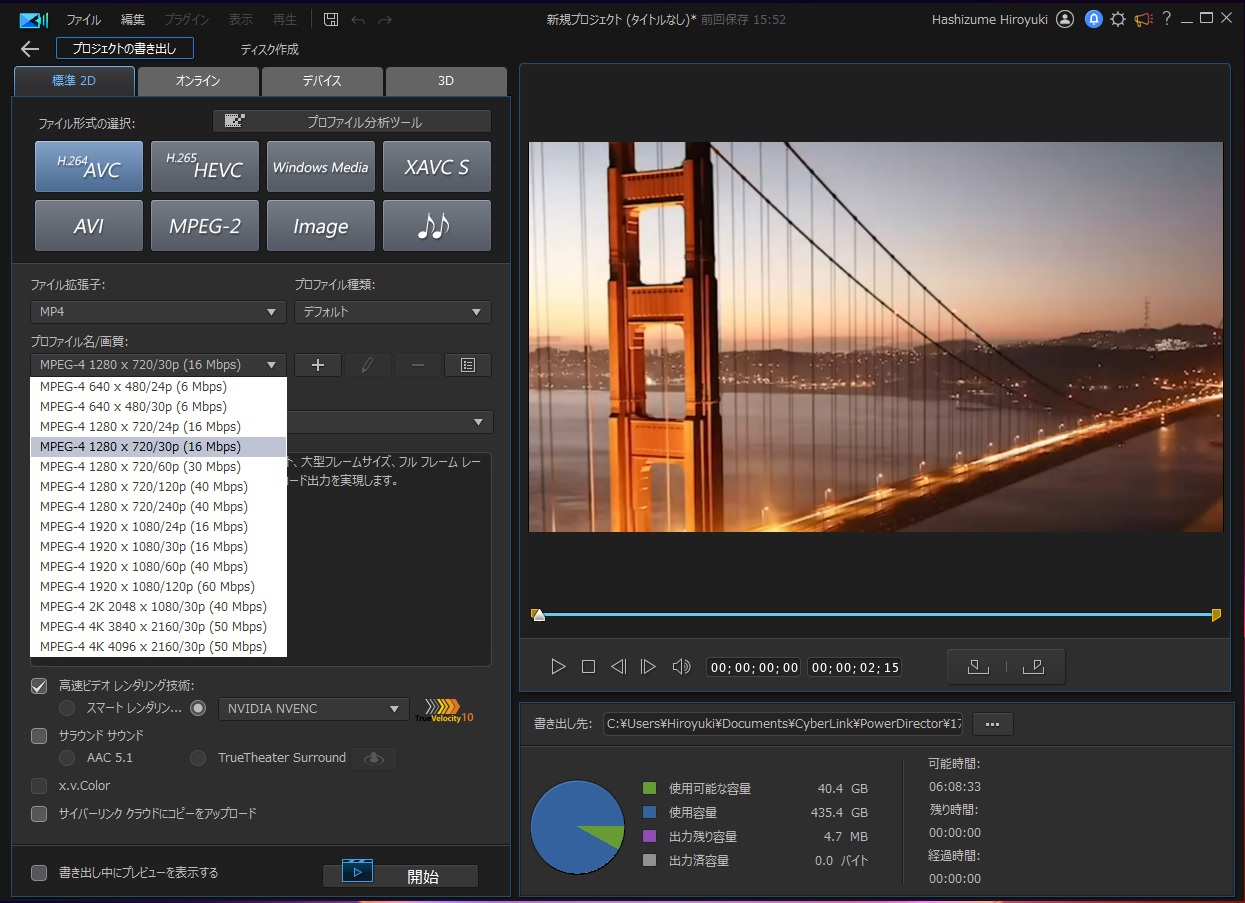Expand the file extension MP4 dropdown

click(x=158, y=312)
